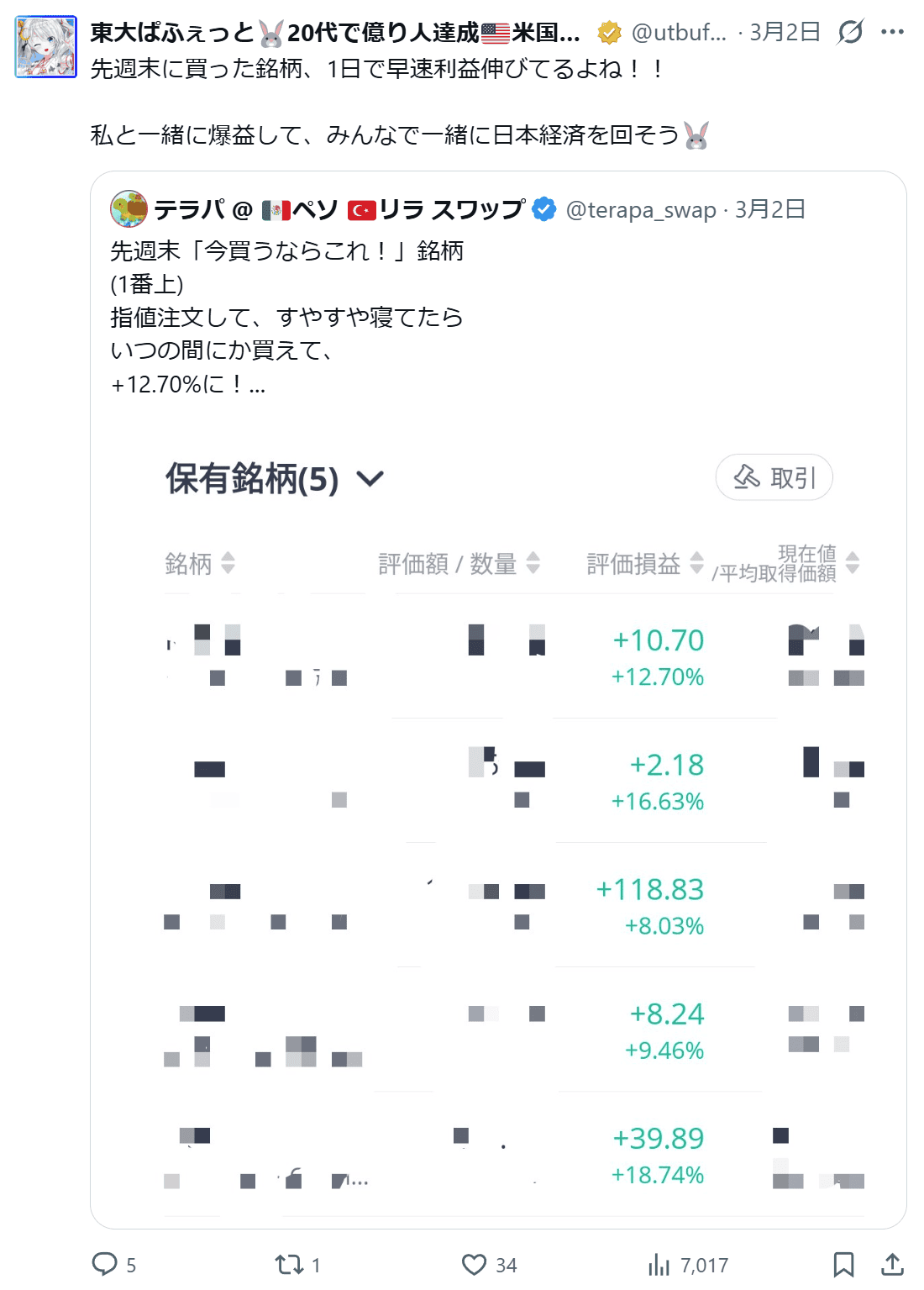This screenshot has height=1290, width=924.
Task: Sort by 銘柄 column arrows
Action: pos(228,563)
